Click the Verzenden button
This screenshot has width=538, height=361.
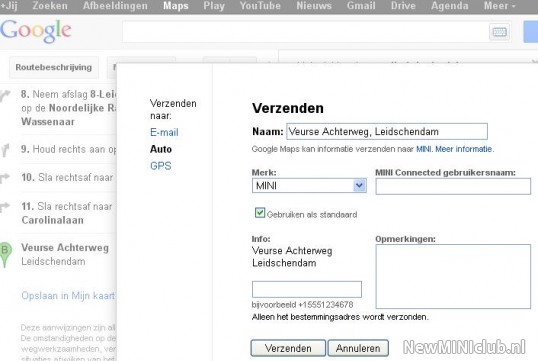pos(288,348)
